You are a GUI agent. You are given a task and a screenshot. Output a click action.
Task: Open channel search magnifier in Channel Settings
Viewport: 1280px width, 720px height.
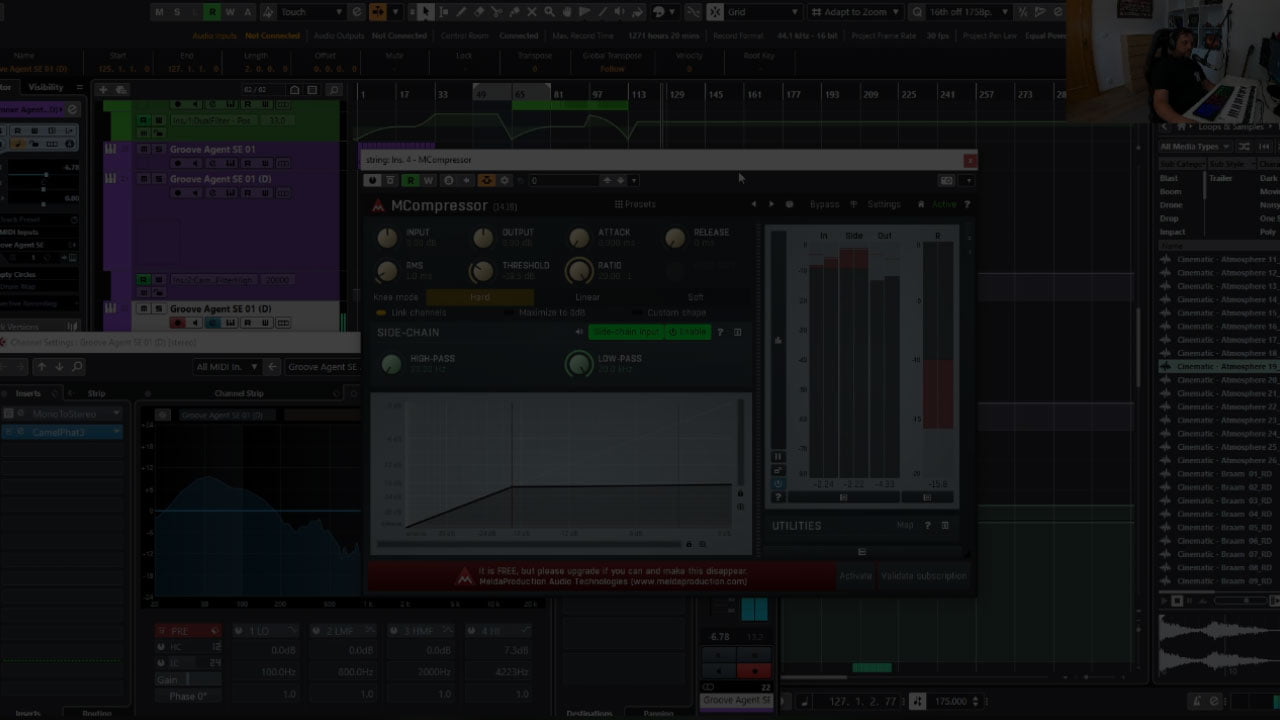point(77,367)
